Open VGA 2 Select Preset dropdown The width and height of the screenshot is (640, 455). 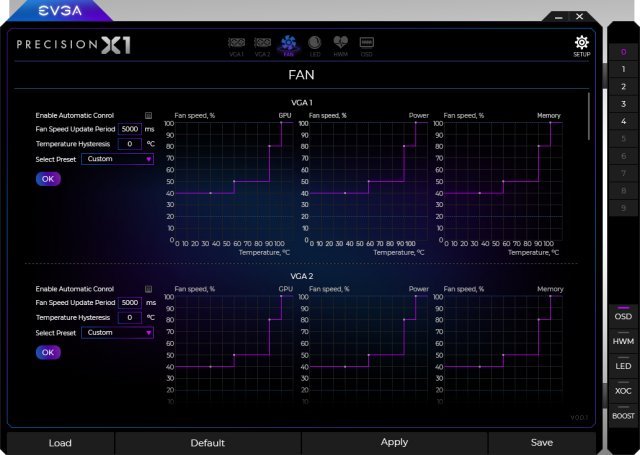[118, 333]
